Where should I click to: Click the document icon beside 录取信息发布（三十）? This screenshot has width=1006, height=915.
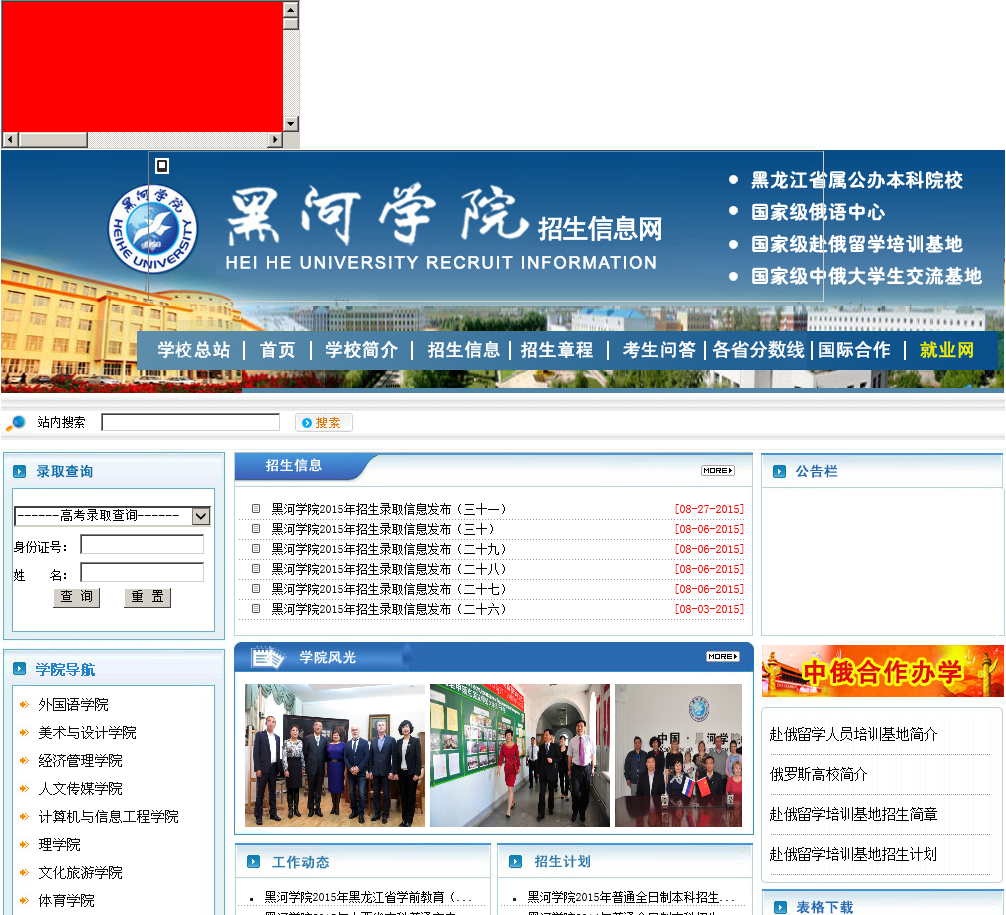[x=256, y=529]
